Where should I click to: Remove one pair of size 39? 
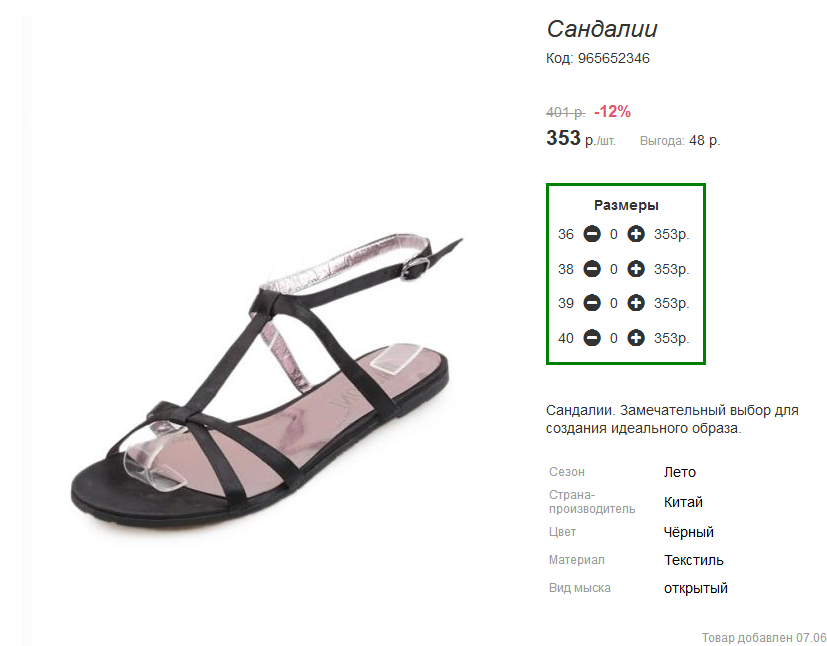click(x=592, y=303)
